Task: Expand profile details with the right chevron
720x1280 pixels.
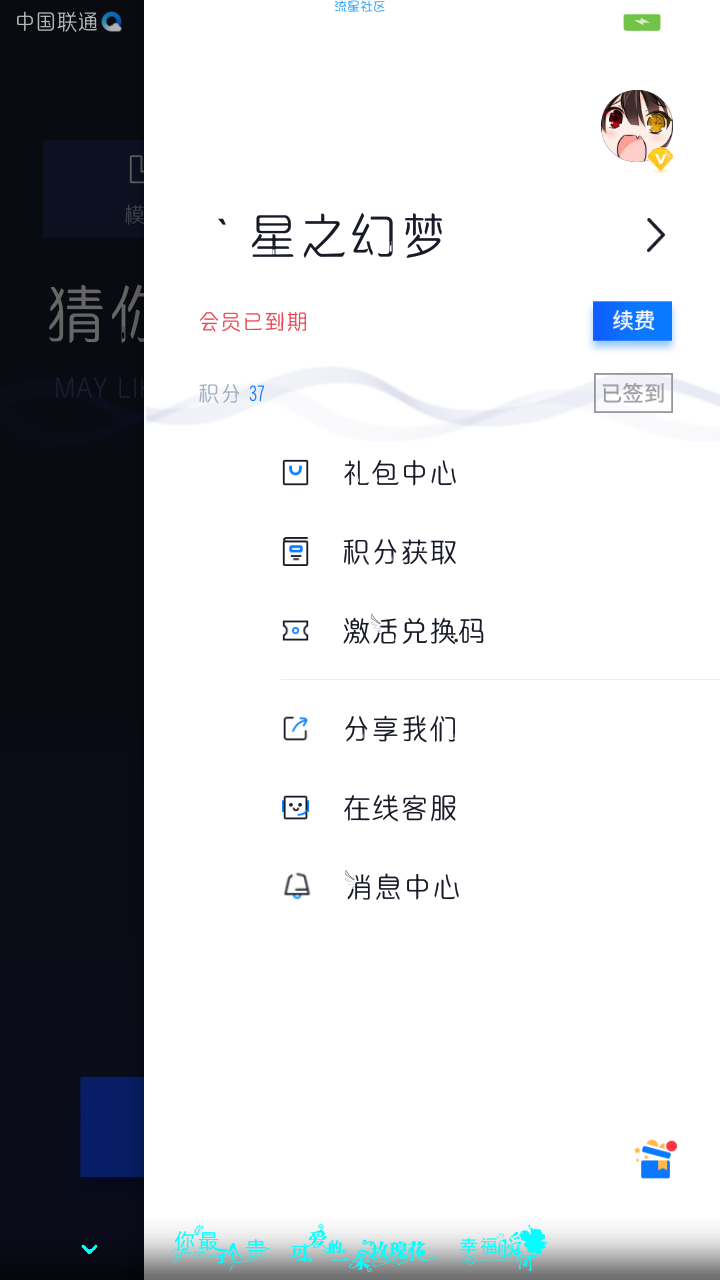Action: pyautogui.click(x=655, y=235)
